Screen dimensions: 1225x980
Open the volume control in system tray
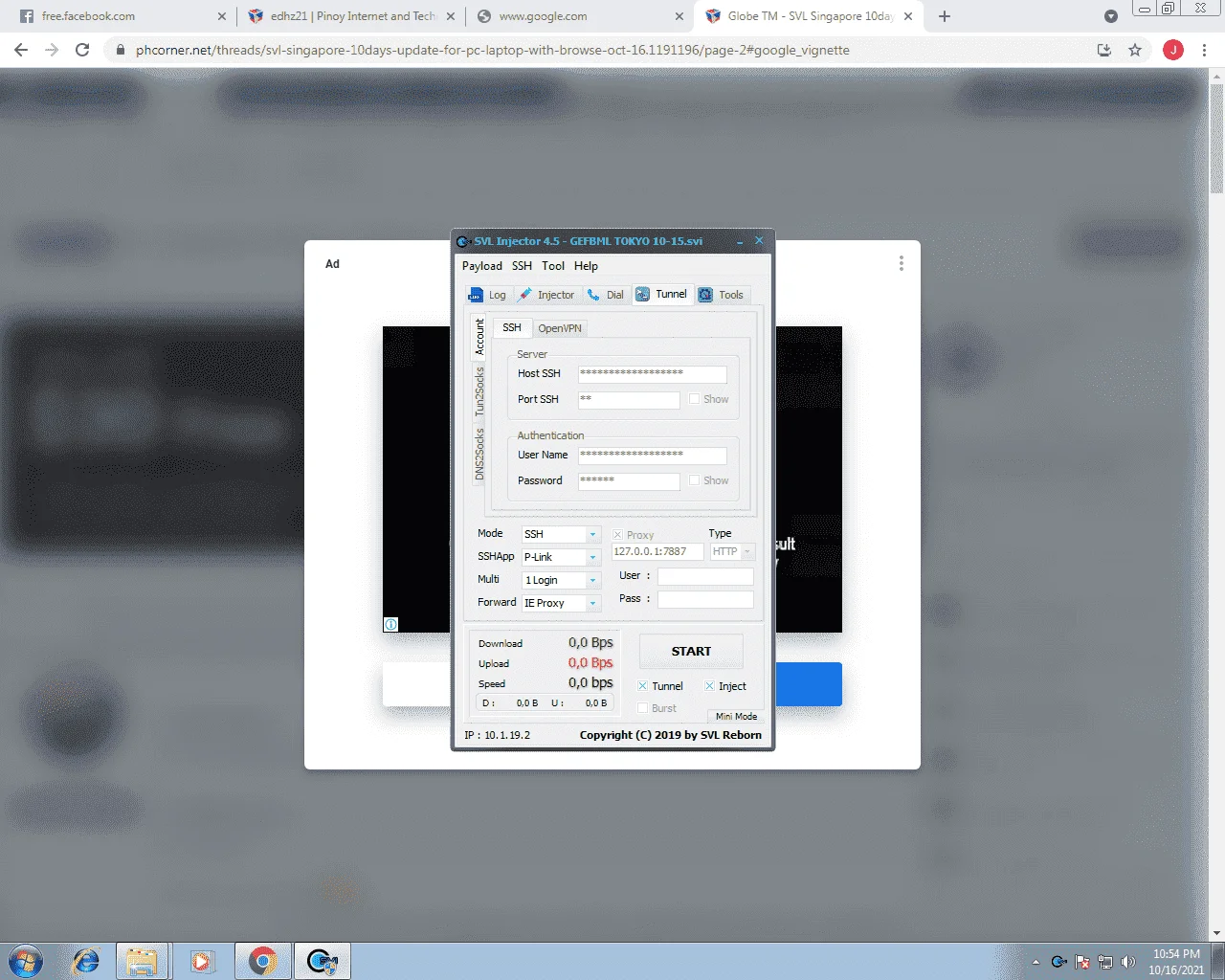click(1127, 962)
